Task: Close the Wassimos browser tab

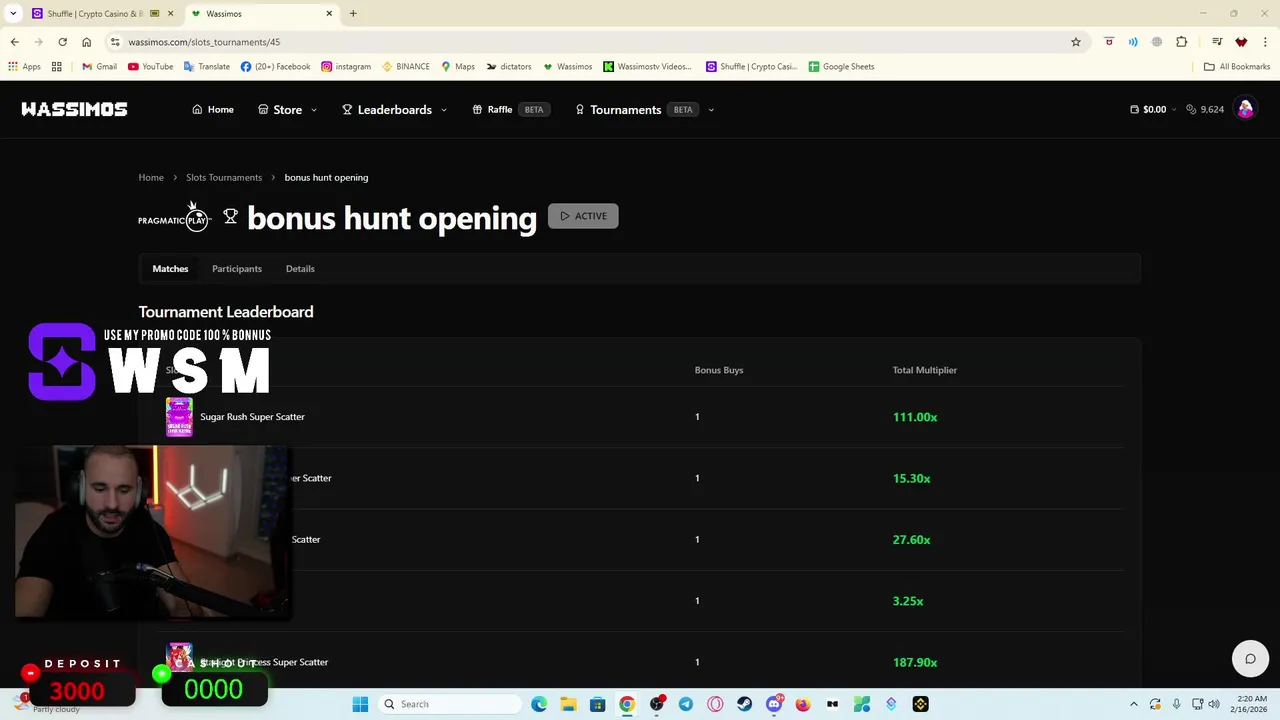Action: [329, 14]
